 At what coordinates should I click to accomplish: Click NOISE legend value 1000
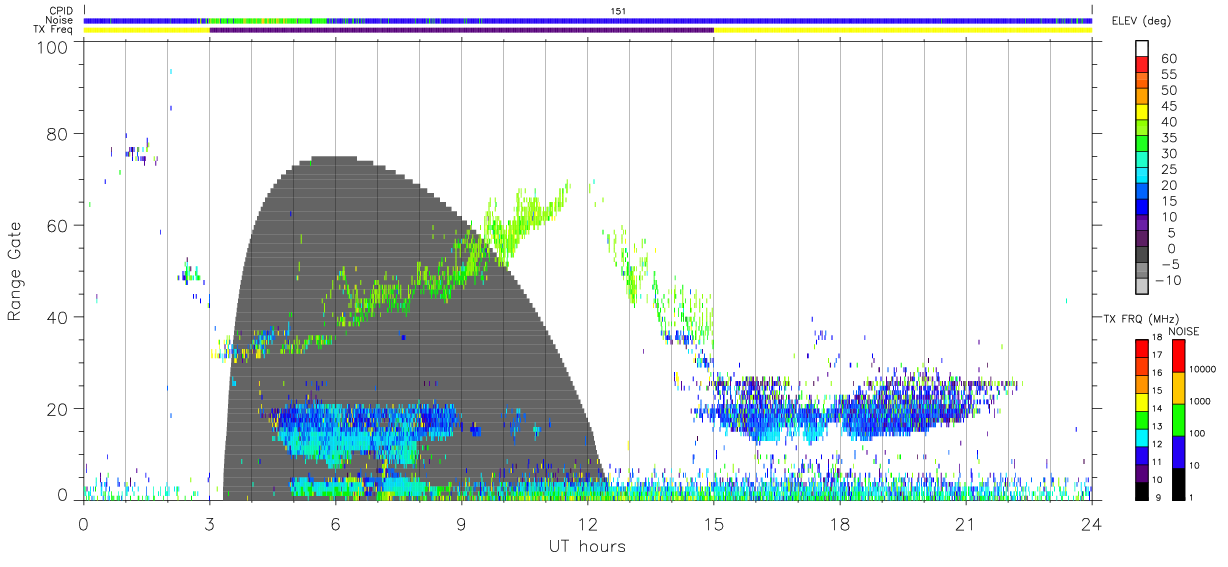point(1201,401)
